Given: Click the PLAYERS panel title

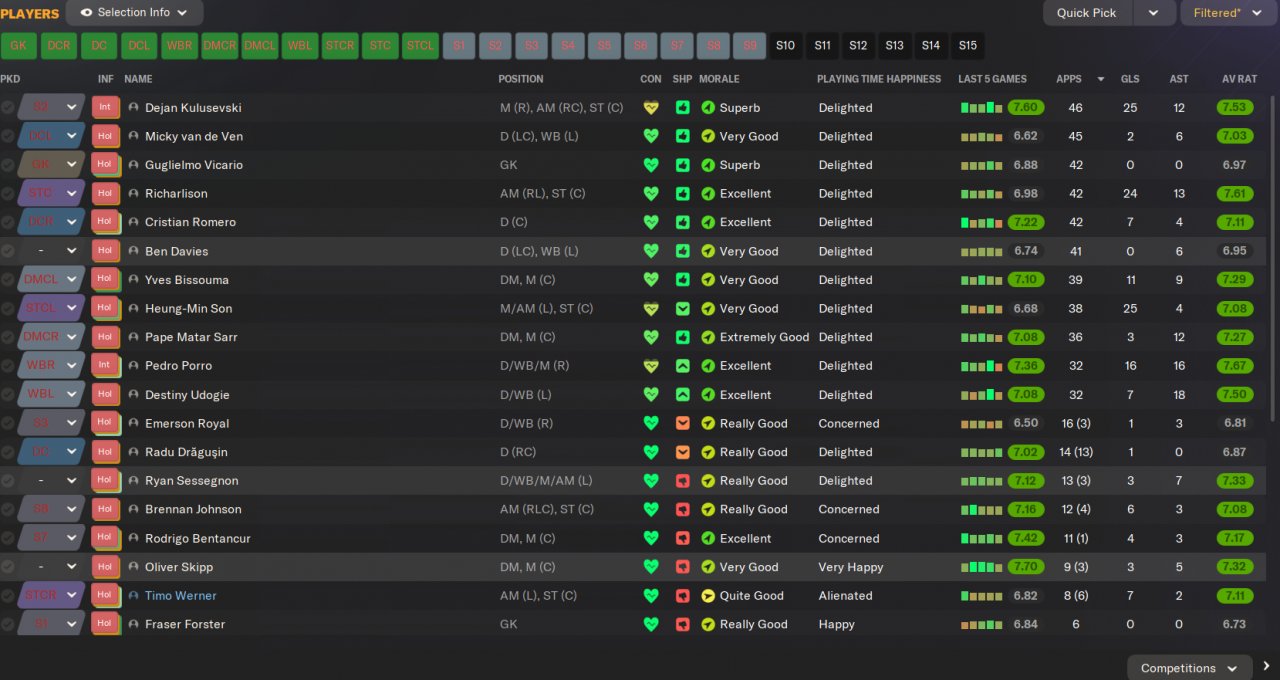Looking at the screenshot, I should click(x=30, y=14).
